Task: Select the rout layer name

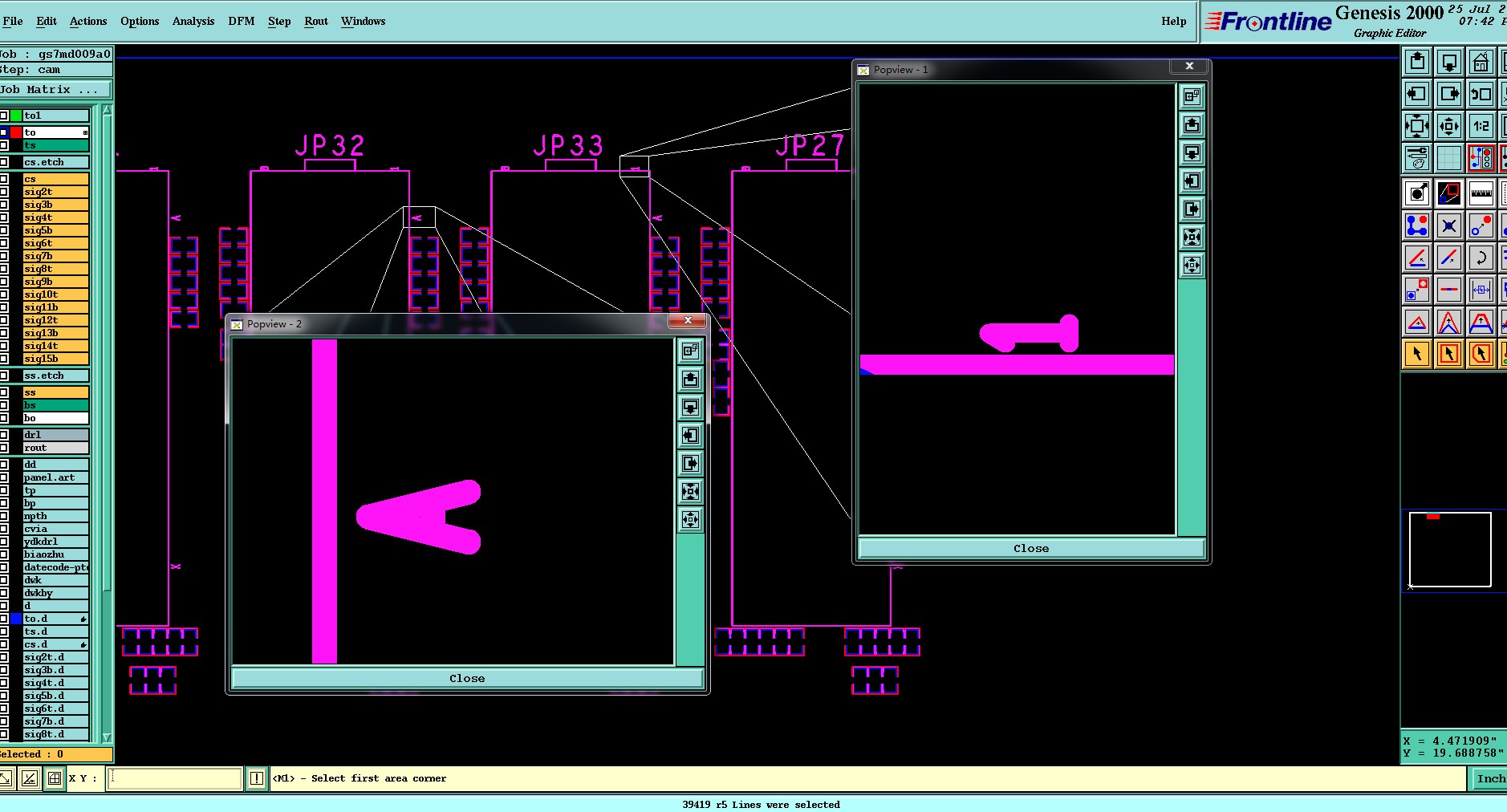Action: pos(55,448)
